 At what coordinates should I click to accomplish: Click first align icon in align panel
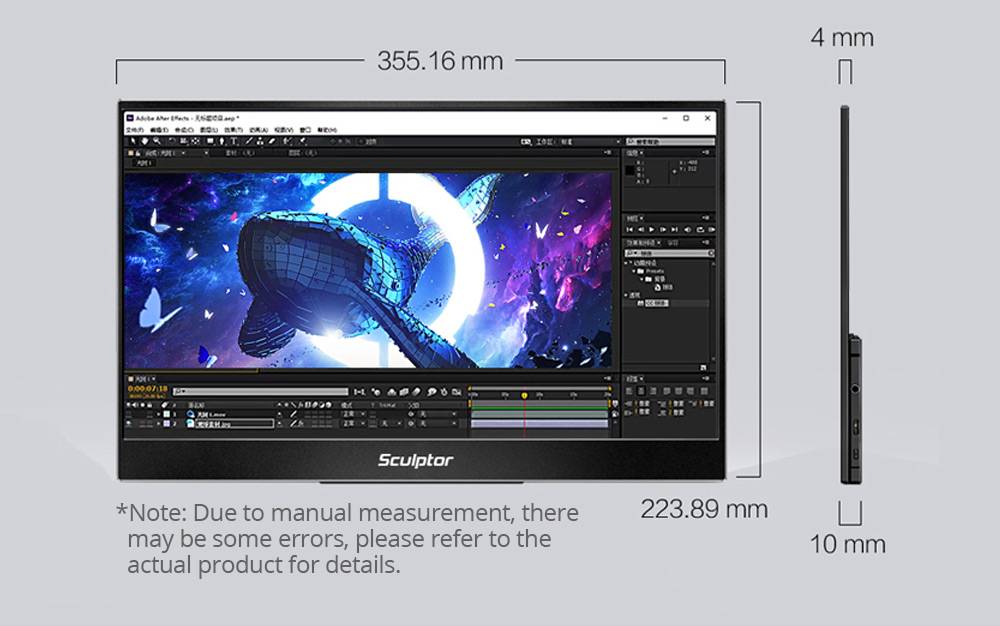(629, 391)
